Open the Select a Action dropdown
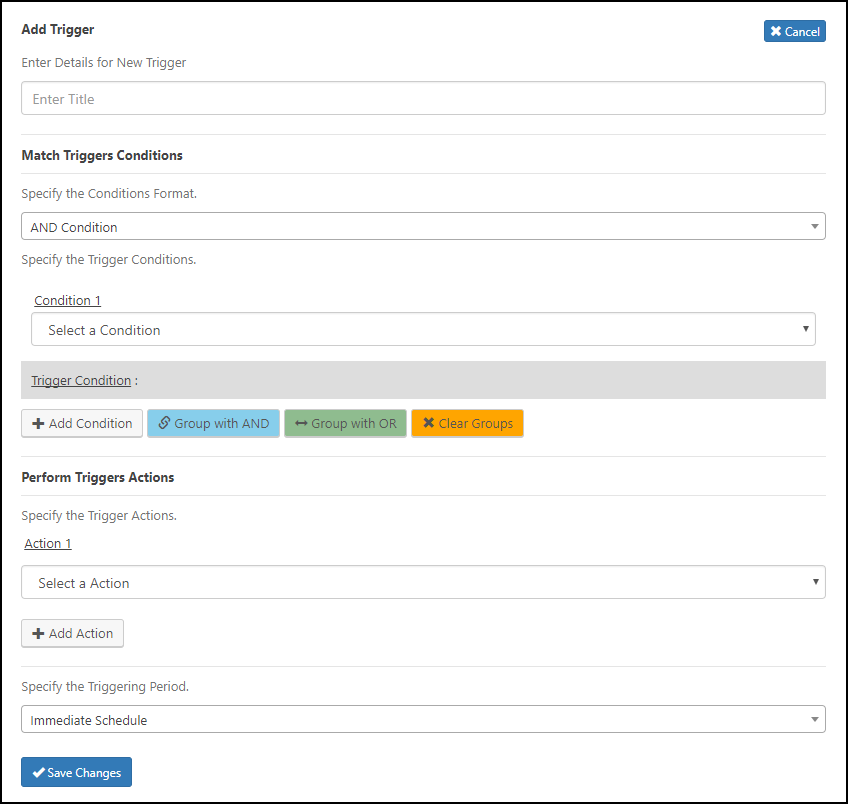 [x=423, y=583]
